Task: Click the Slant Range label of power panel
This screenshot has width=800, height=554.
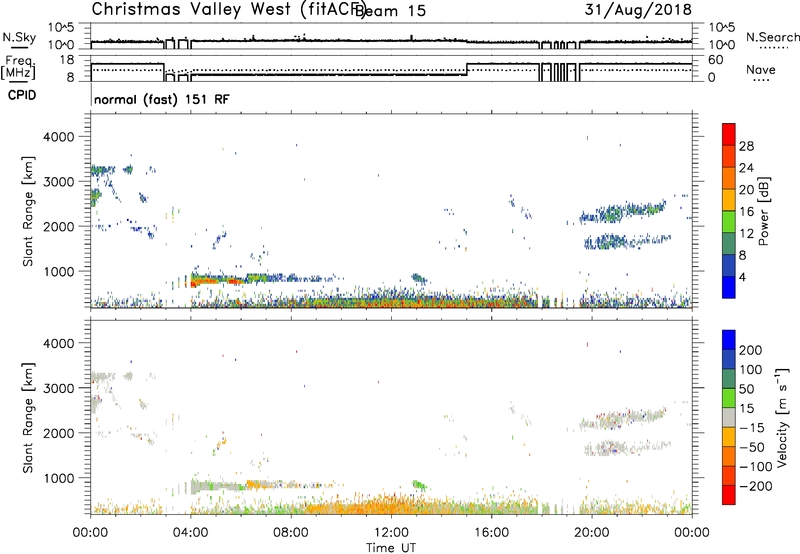Action: (x=28, y=211)
